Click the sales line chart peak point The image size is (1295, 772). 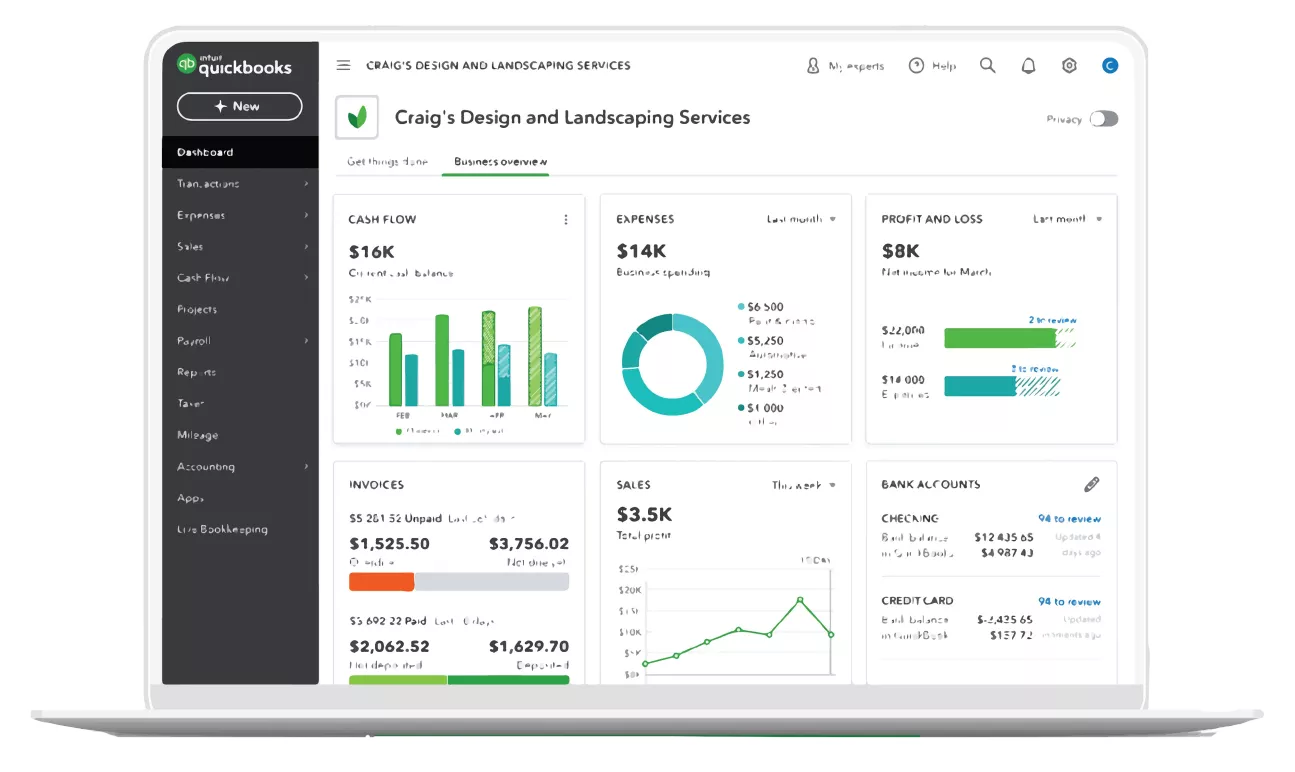800,600
